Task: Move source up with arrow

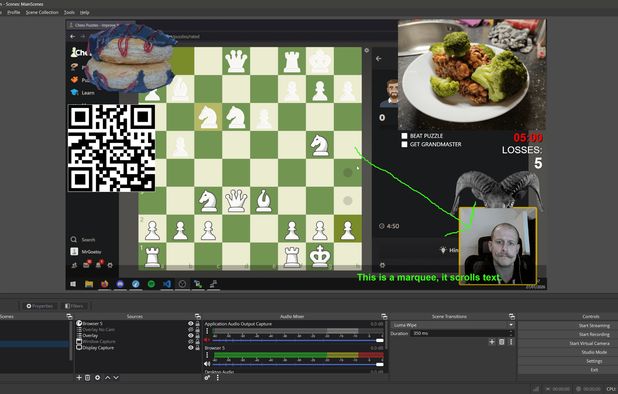Action: [108, 377]
